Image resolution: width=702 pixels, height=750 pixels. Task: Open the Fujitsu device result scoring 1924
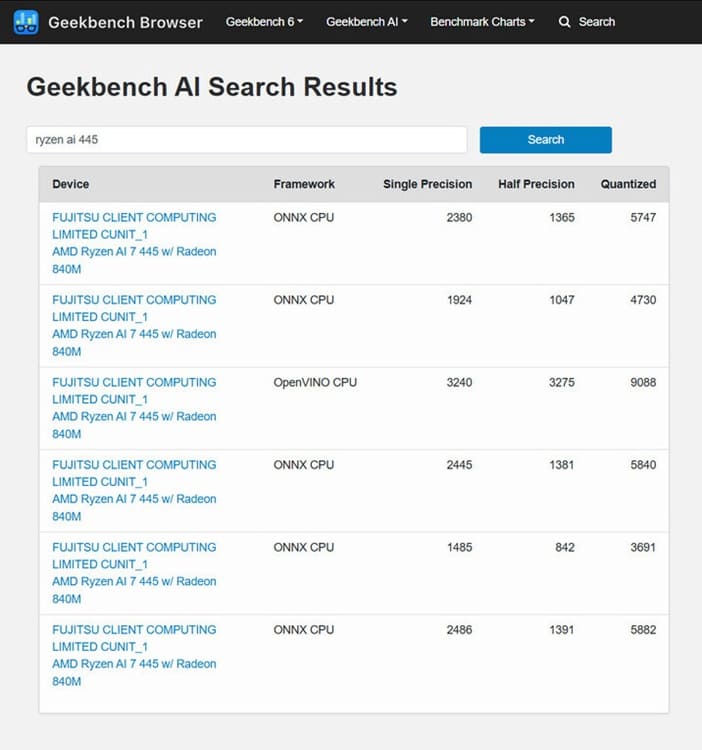tap(134, 316)
